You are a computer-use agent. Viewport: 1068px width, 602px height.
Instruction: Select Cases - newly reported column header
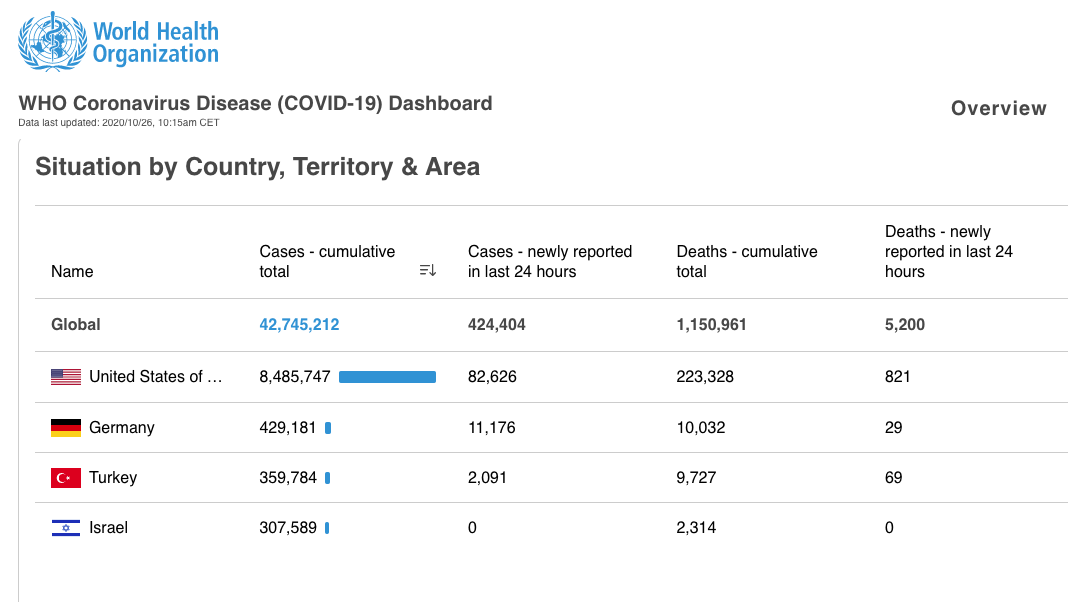point(550,262)
